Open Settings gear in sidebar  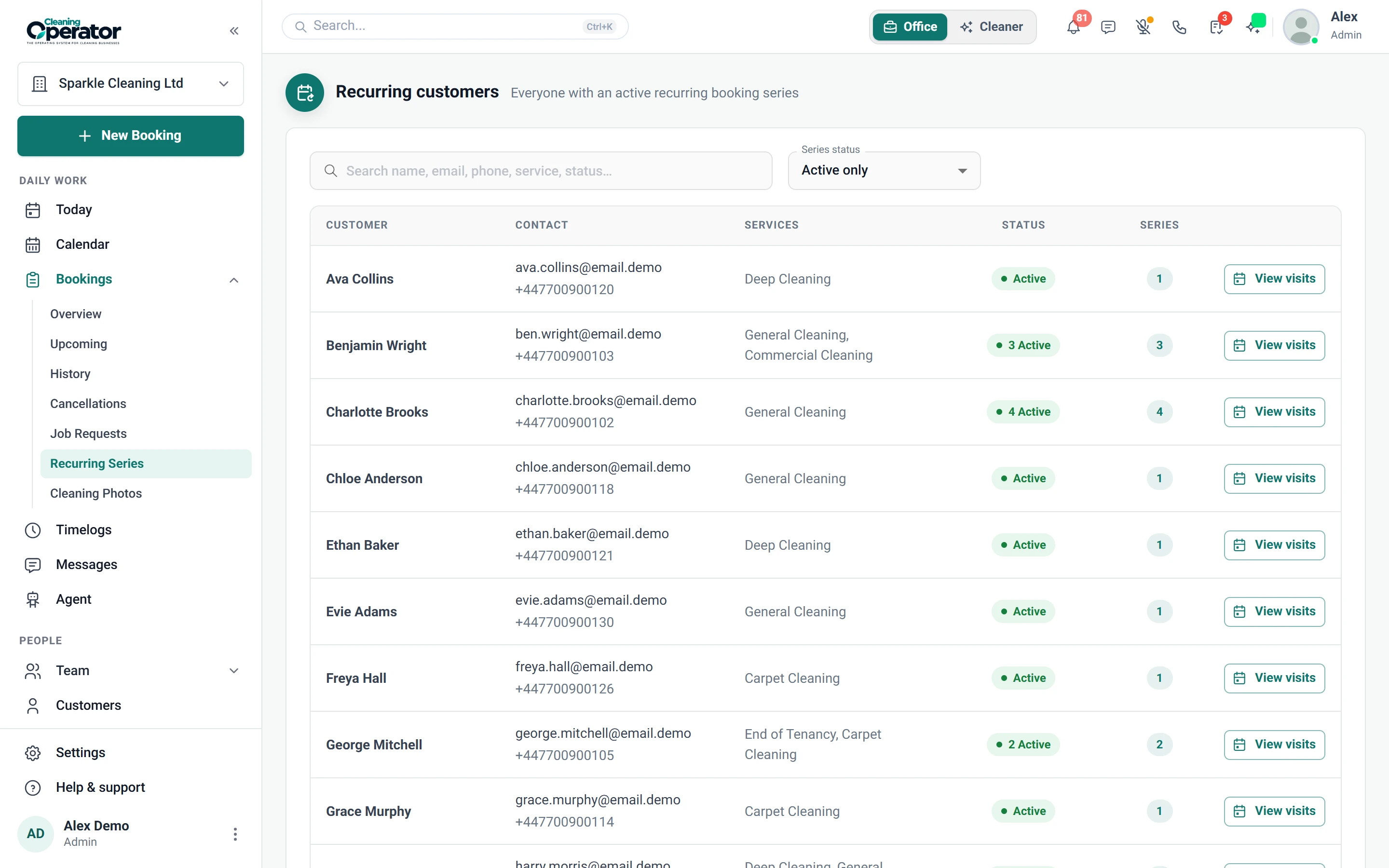coord(131,753)
